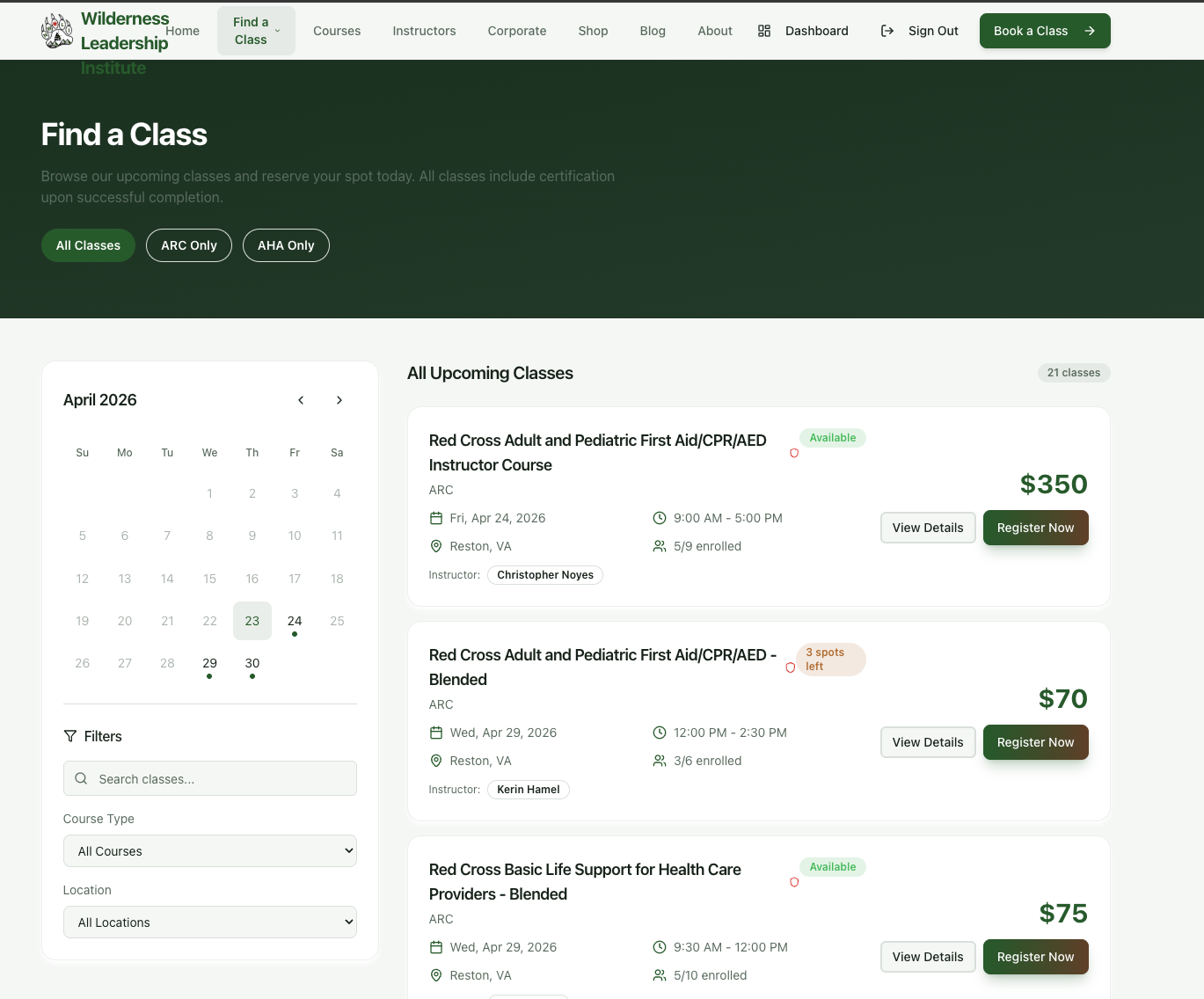This screenshot has height=999, width=1204.
Task: Expand the Find a Class menu chevron
Action: tap(277, 29)
